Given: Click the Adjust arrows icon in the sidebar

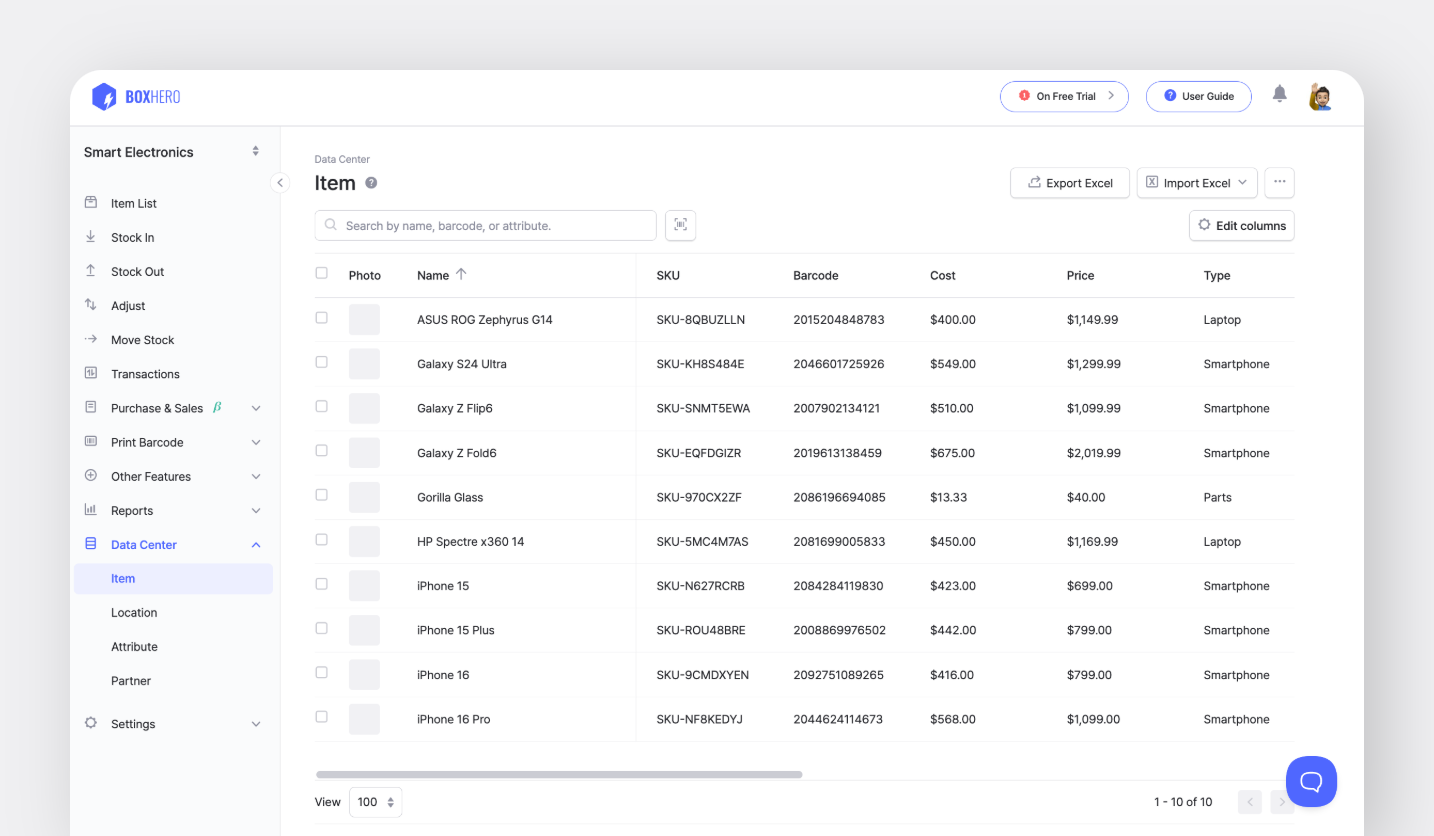Looking at the screenshot, I should tap(91, 305).
